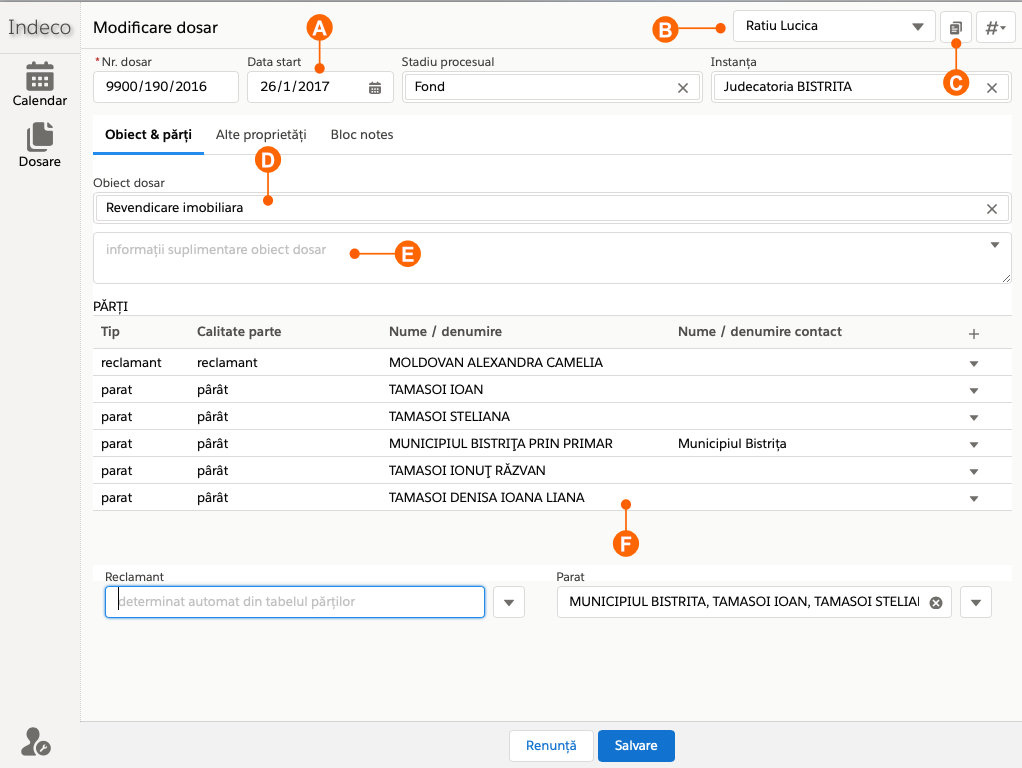The image size is (1022, 768).
Task: Clear the Stadiu procesual field
Action: pos(683,88)
